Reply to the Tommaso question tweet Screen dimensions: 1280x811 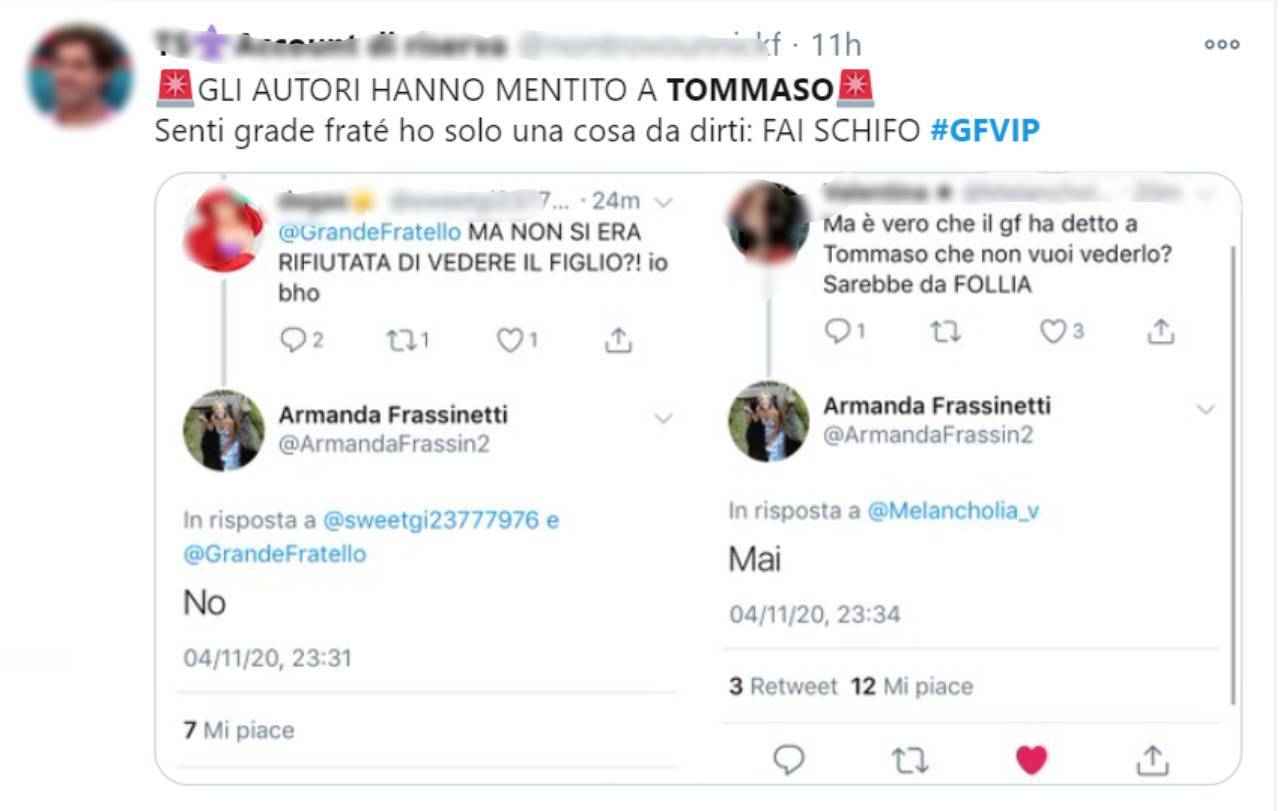pyautogui.click(x=837, y=331)
